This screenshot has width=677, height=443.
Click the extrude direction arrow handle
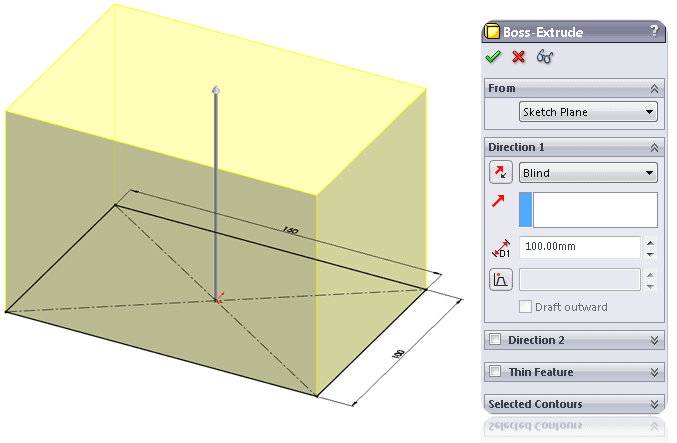216,90
